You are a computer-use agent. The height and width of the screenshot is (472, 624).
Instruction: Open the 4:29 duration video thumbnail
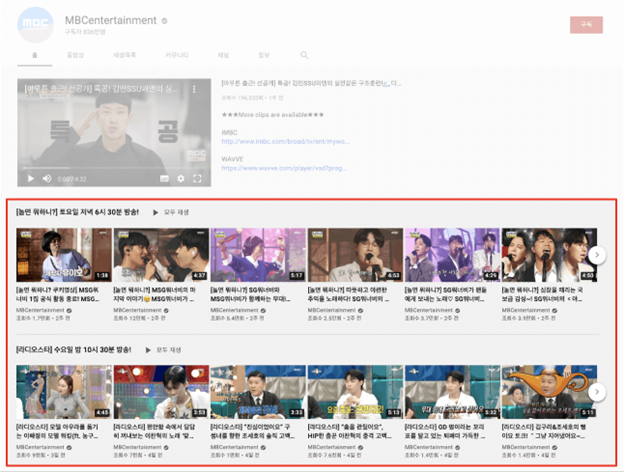point(452,255)
